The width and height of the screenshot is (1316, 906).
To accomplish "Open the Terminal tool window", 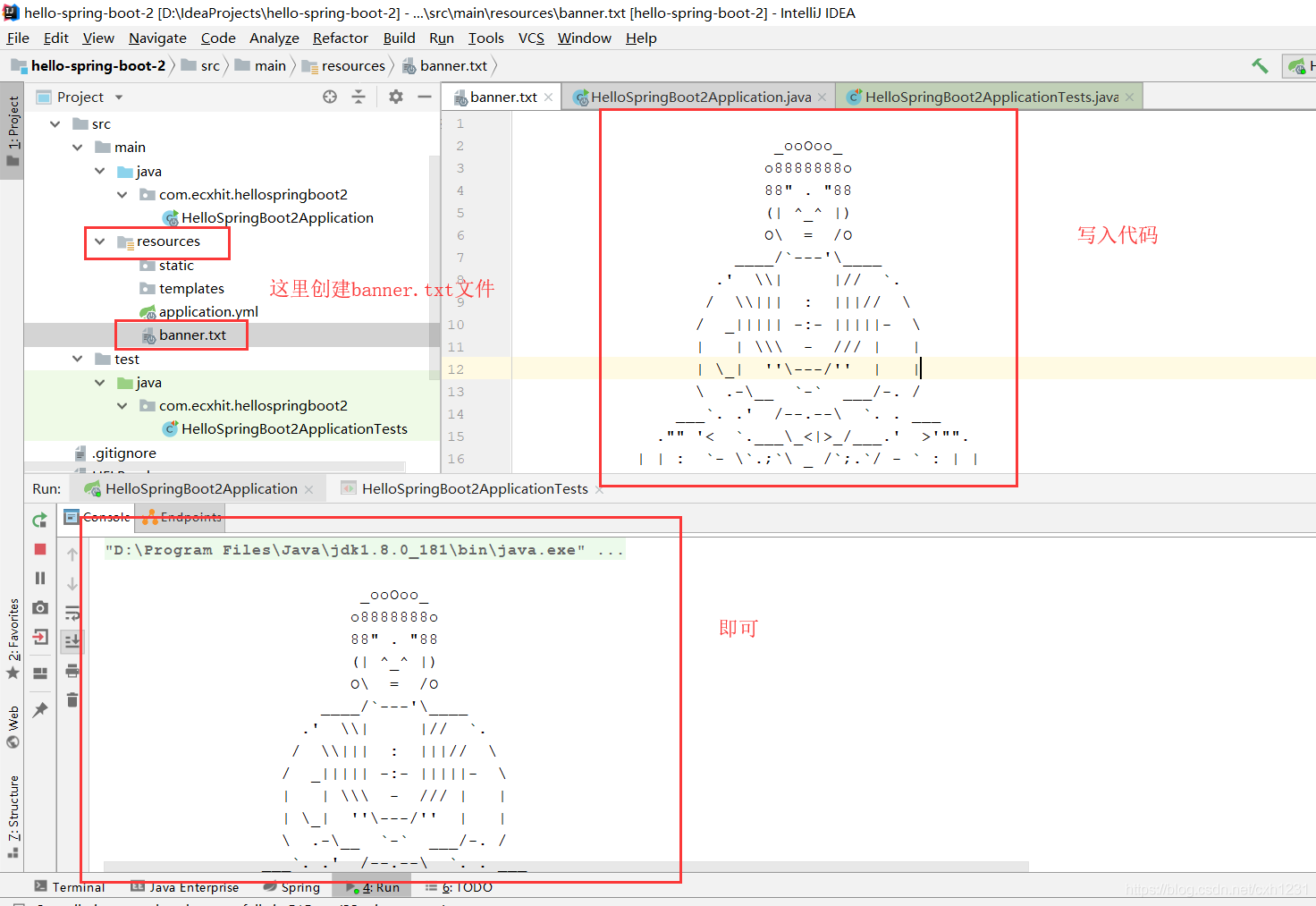I will coord(70,887).
